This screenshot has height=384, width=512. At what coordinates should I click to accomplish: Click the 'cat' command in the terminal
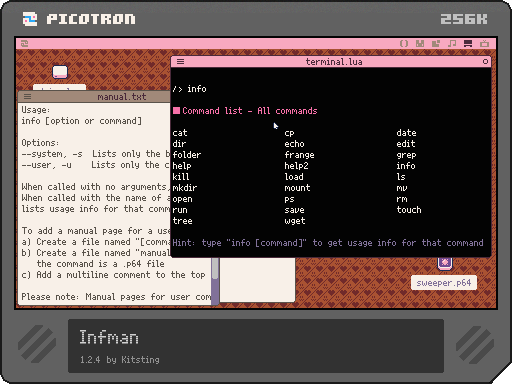(x=180, y=133)
